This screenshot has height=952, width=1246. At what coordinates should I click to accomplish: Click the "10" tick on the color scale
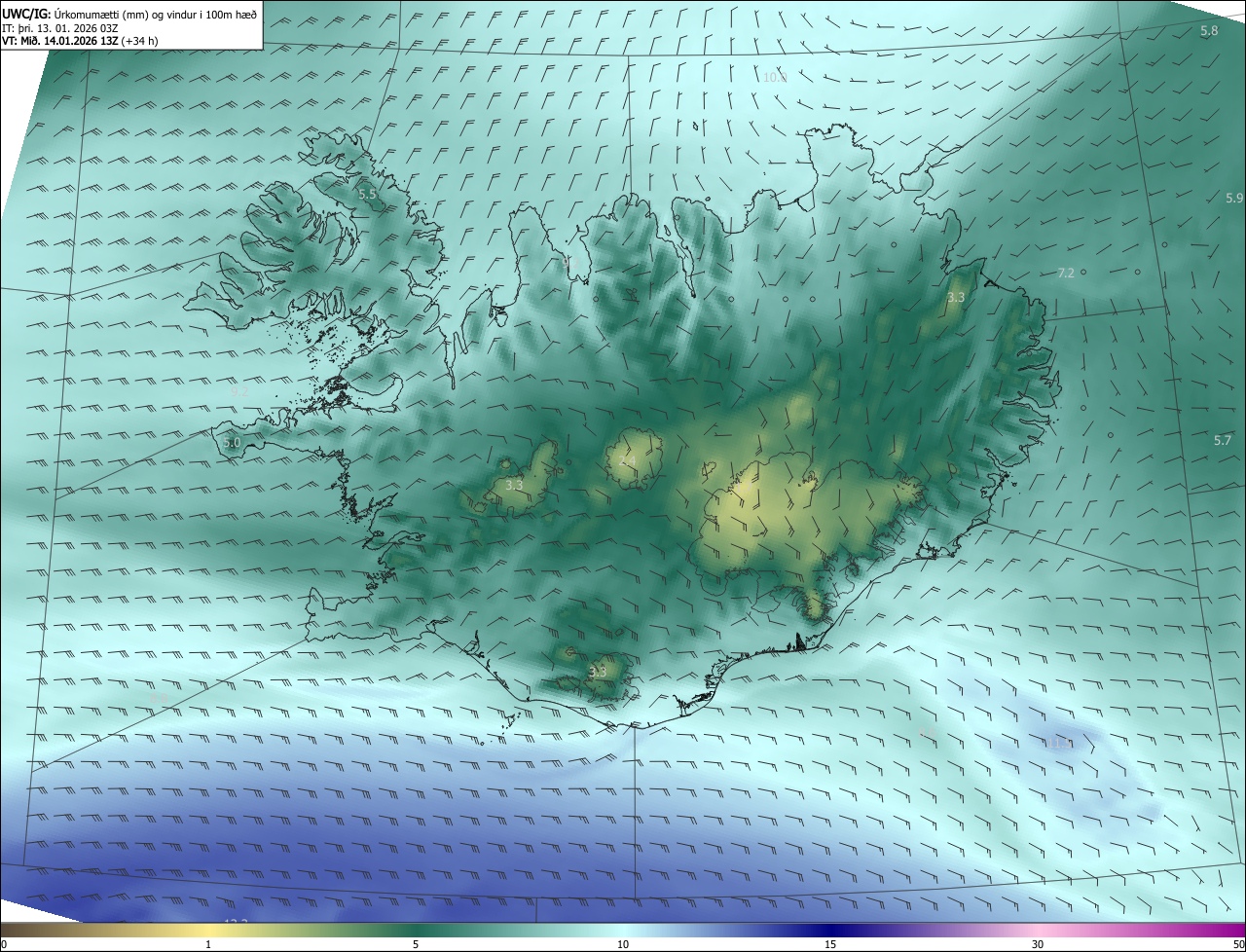[x=623, y=944]
